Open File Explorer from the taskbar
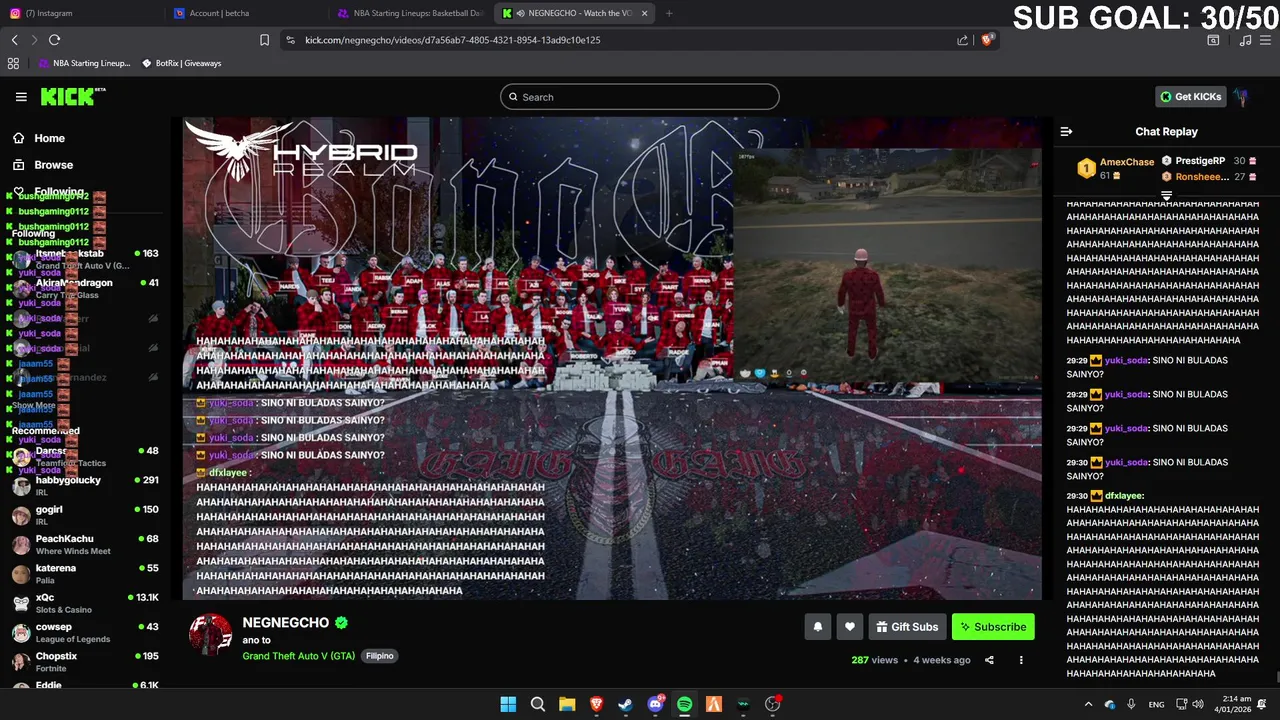The width and height of the screenshot is (1280, 720). (567, 704)
